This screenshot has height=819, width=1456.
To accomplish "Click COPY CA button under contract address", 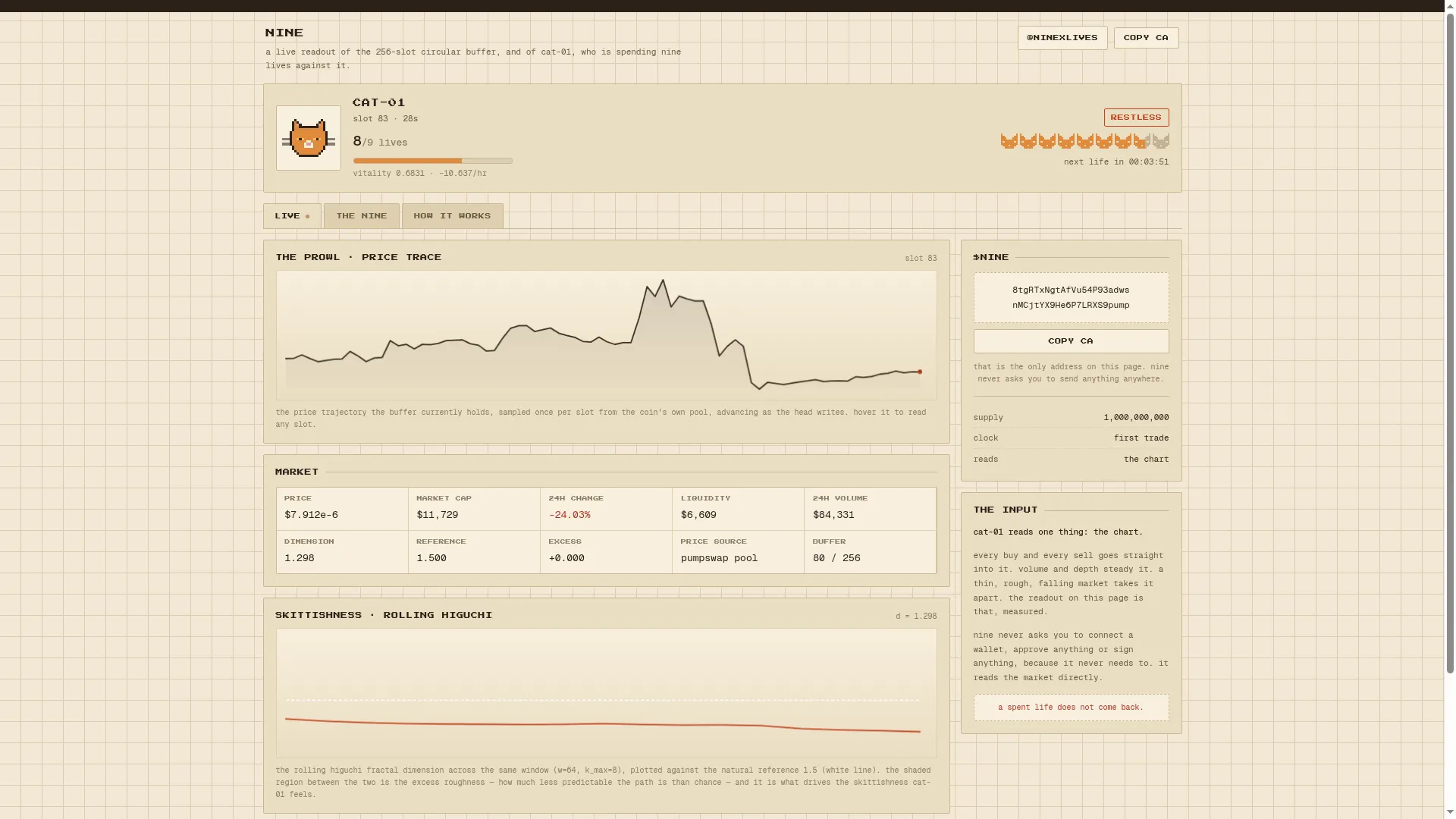I will (1071, 341).
